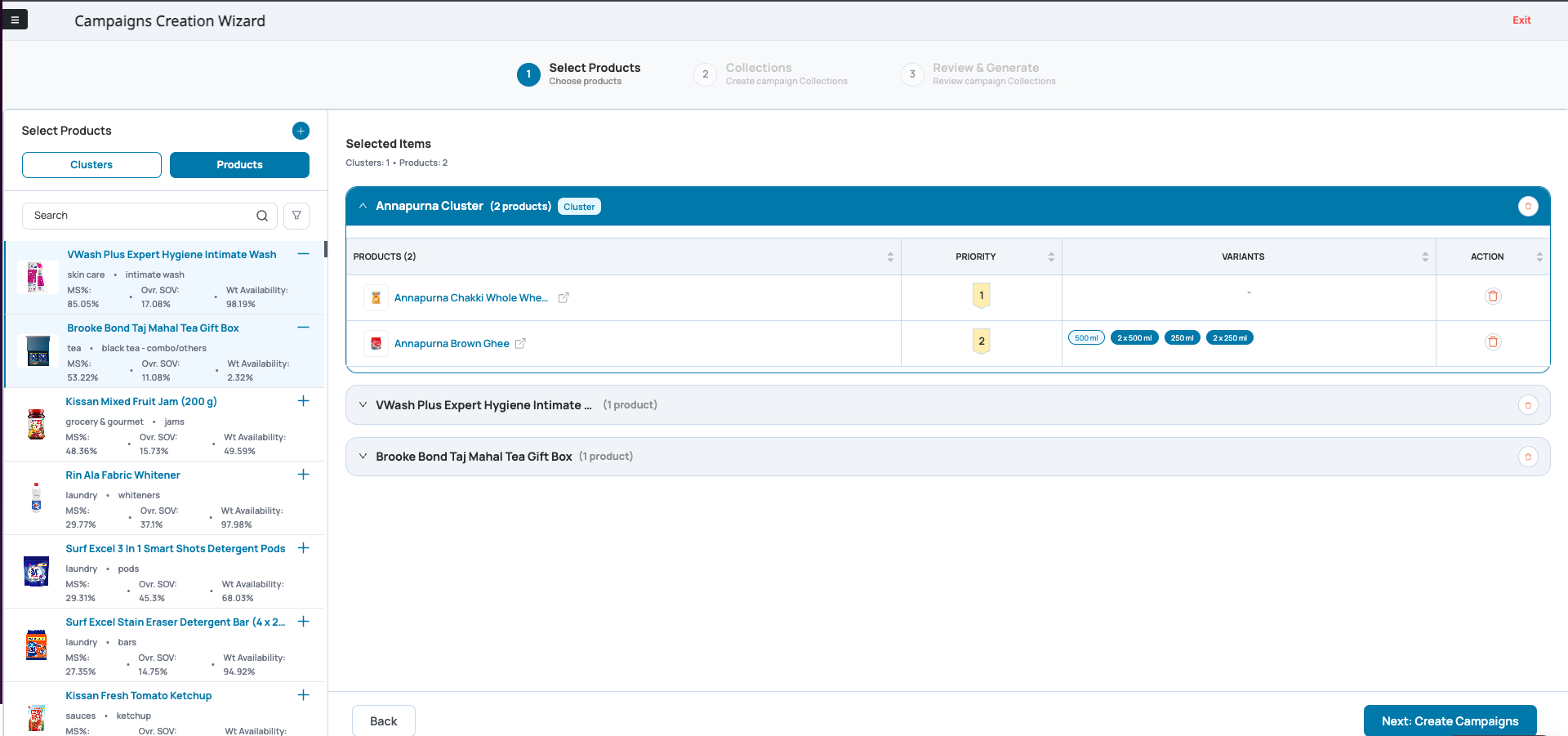The height and width of the screenshot is (736, 1568).
Task: Open the Annapurna Brown Ghee product link
Action: click(x=452, y=344)
